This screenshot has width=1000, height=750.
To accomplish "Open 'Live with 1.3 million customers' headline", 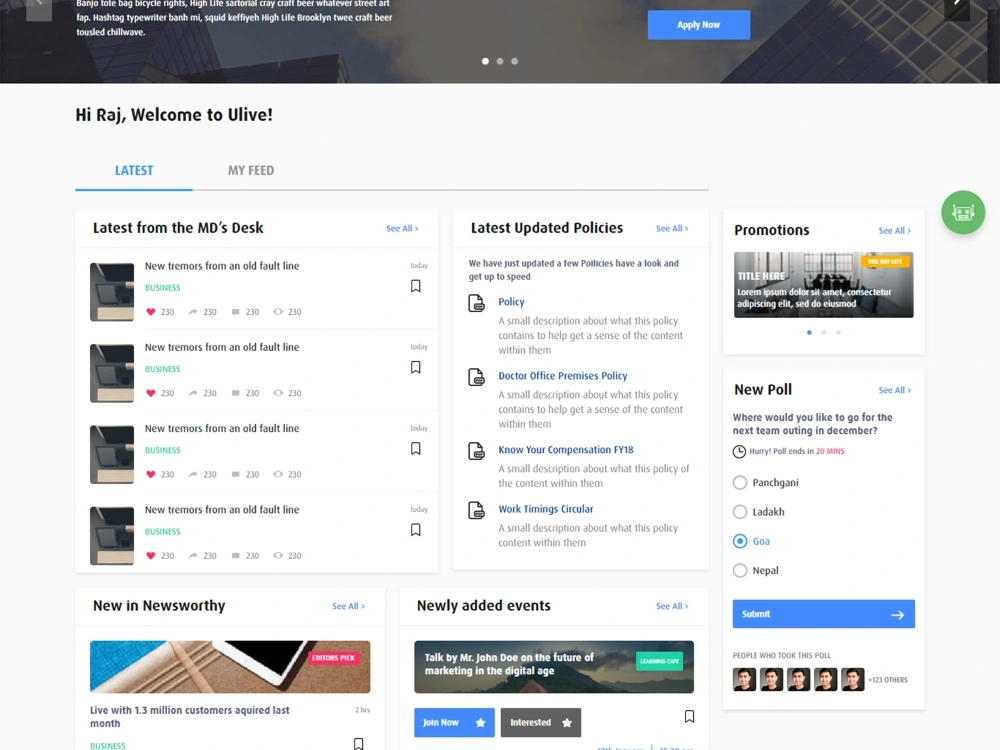I will [189, 717].
